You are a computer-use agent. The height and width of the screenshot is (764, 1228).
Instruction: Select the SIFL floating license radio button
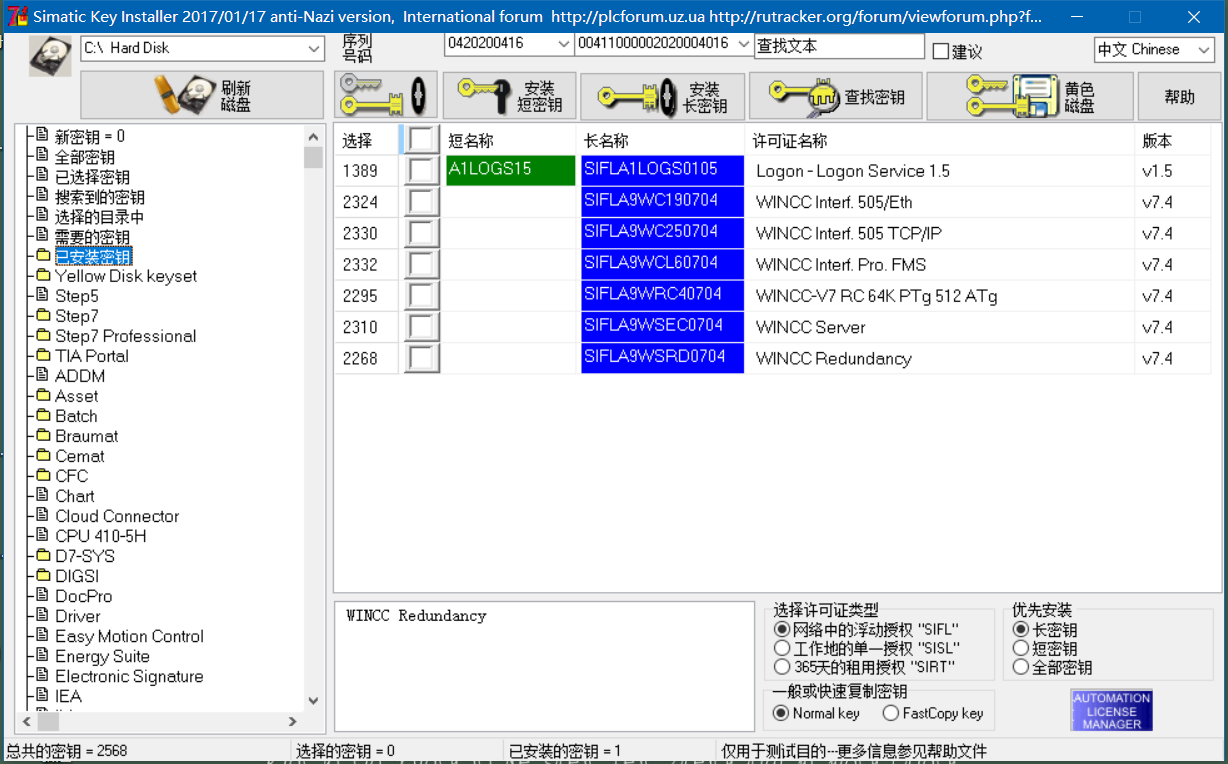[781, 629]
